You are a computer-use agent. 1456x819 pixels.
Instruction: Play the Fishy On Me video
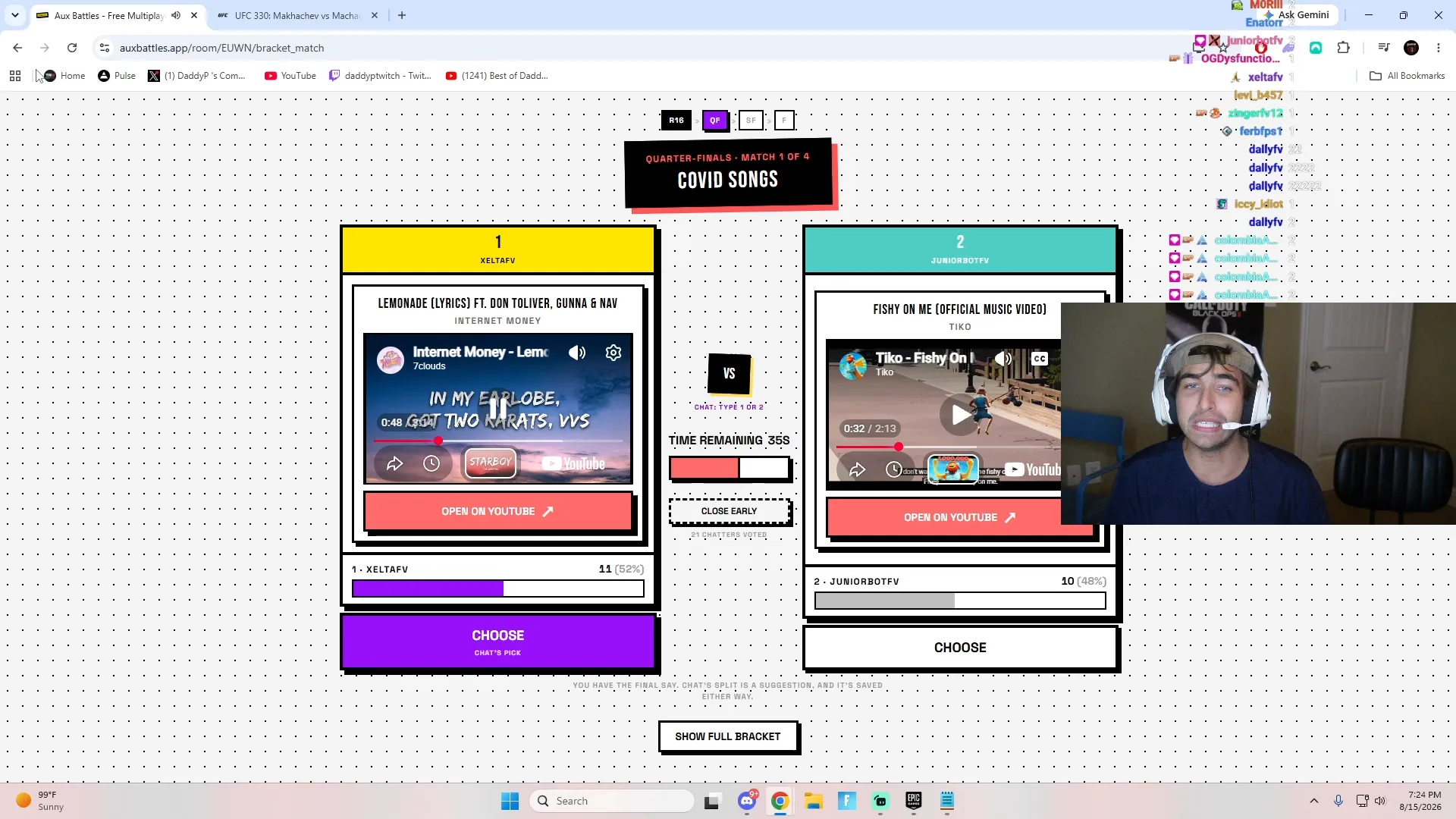959,415
